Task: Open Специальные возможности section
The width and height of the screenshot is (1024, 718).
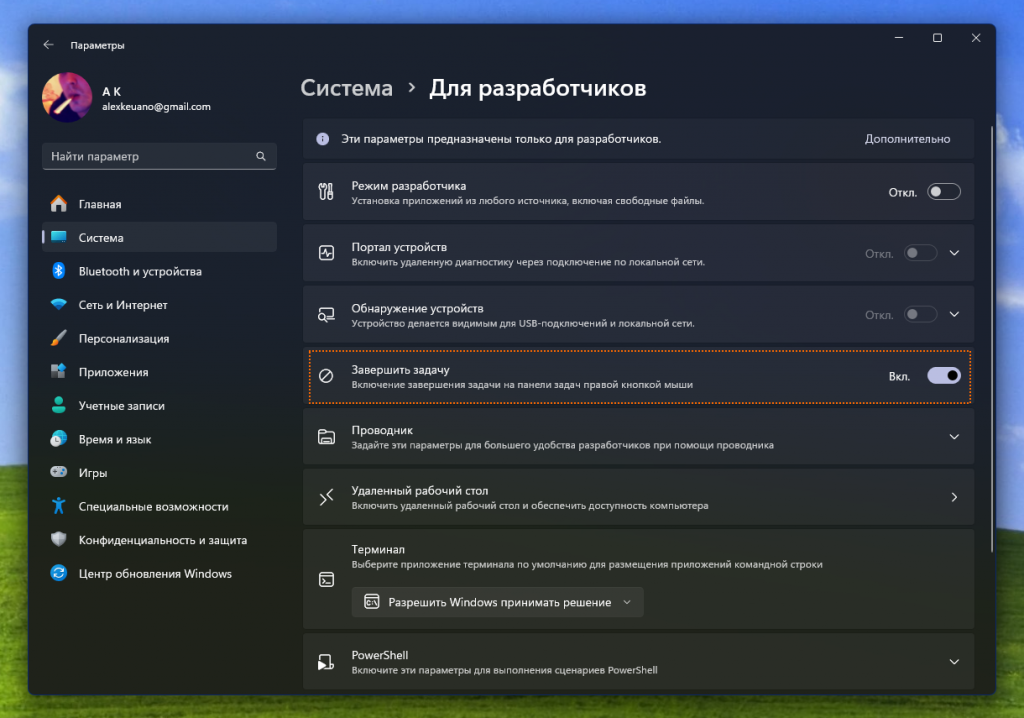Action: [159, 506]
